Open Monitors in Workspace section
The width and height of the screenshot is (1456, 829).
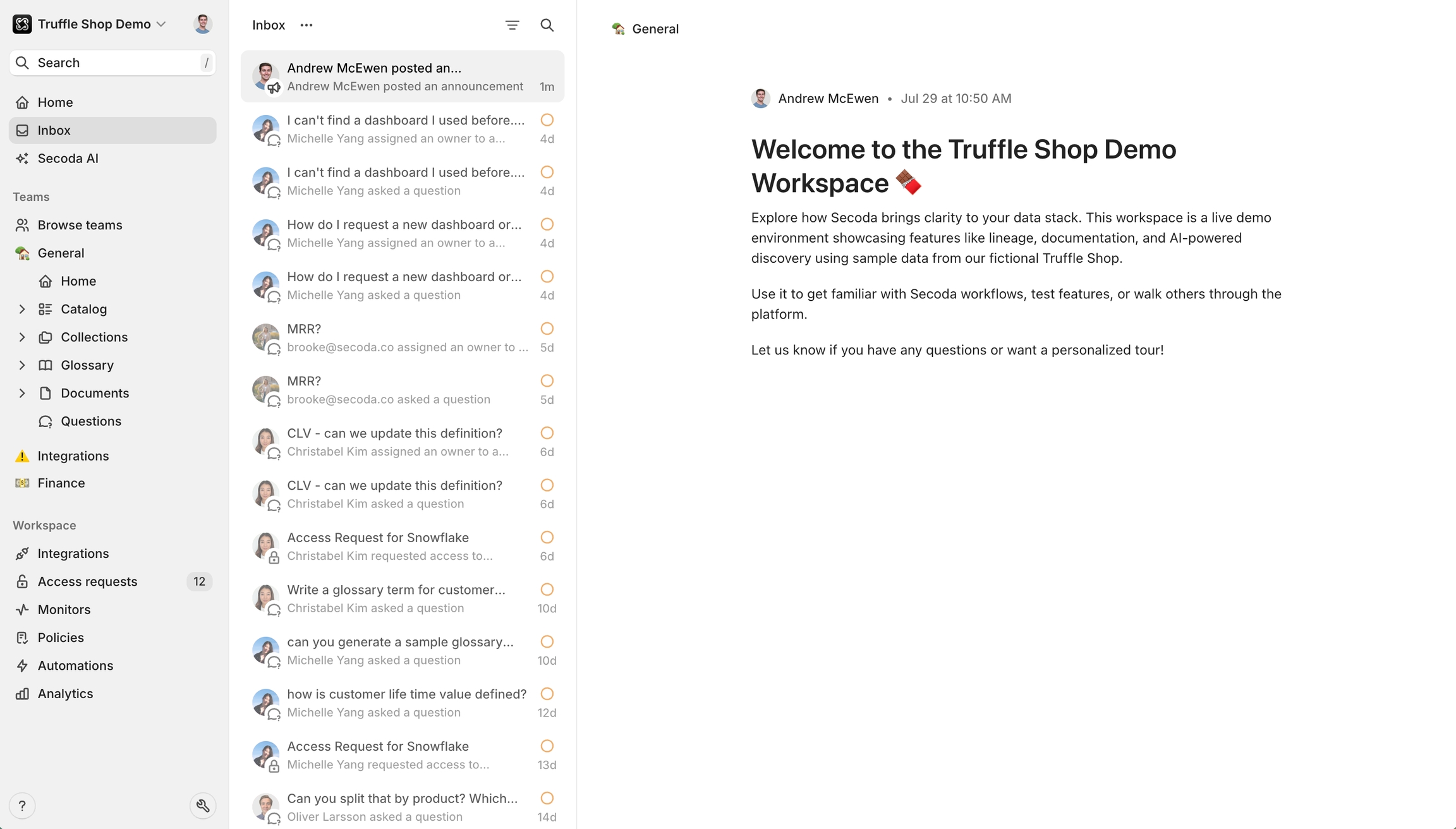coord(64,610)
